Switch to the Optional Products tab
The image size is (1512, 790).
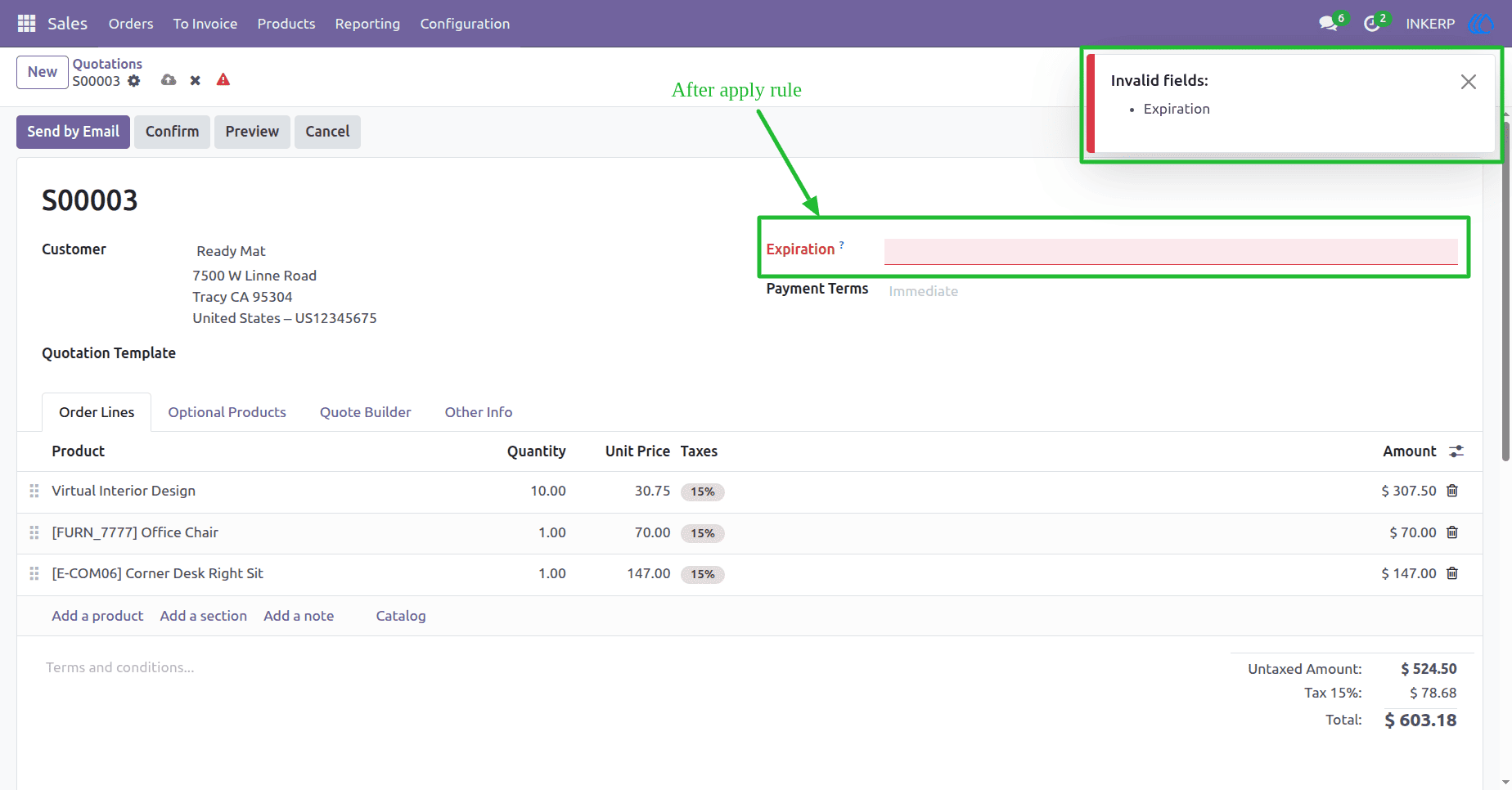[227, 412]
